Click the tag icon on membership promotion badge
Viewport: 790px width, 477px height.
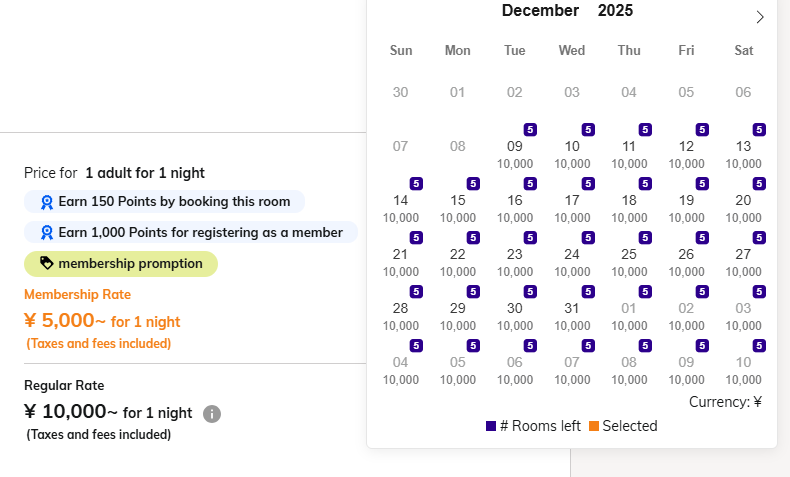coord(46,263)
